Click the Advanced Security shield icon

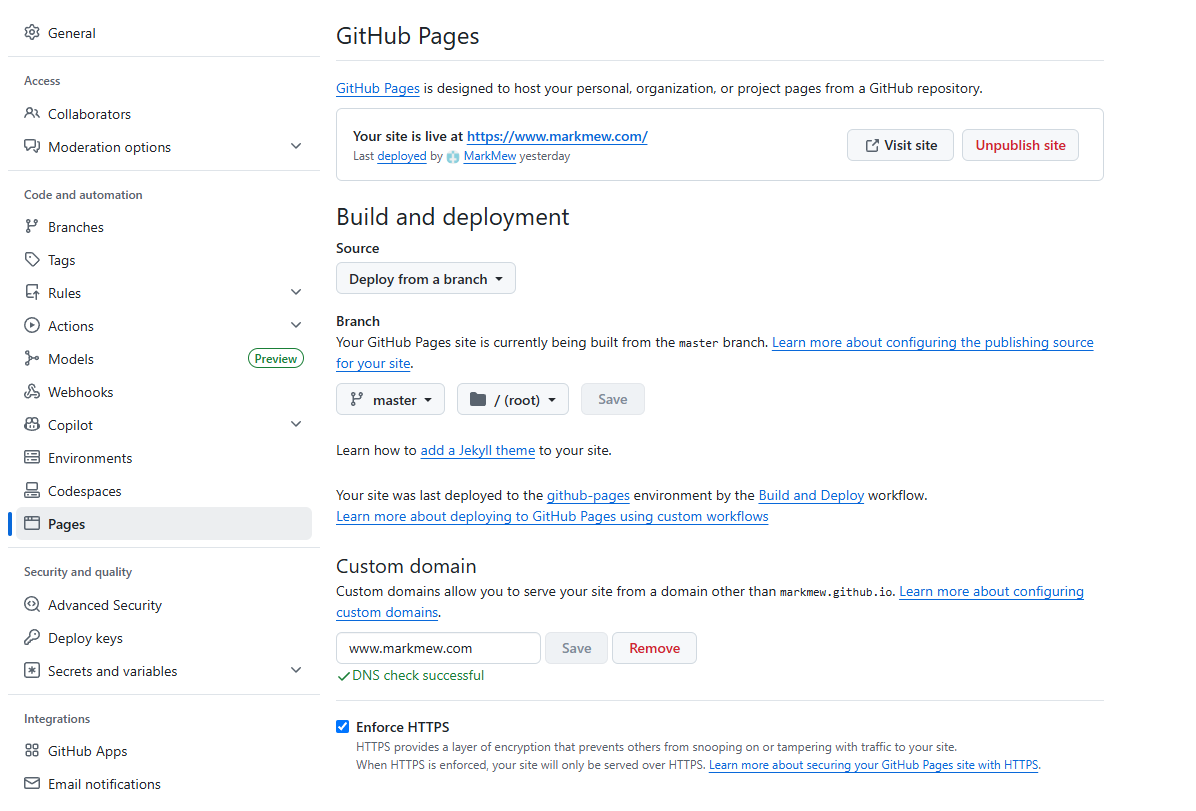click(31, 604)
